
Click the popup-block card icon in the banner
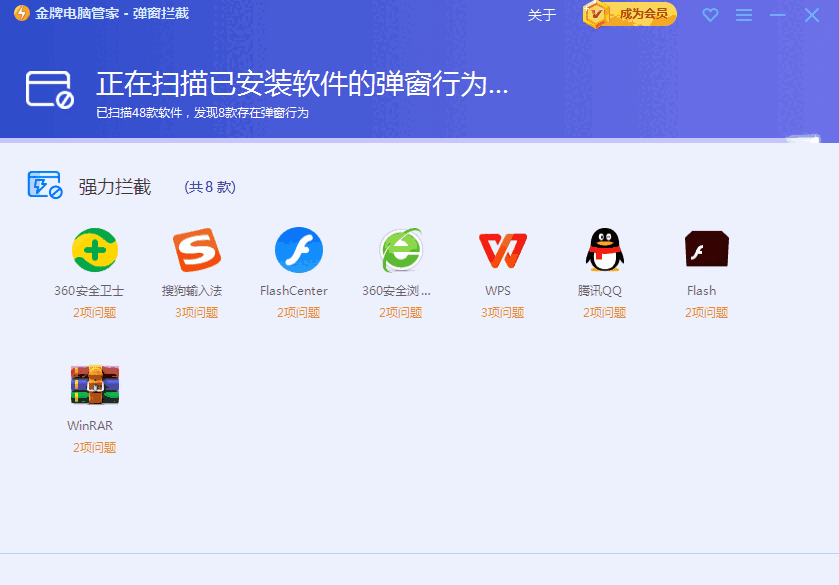(x=48, y=88)
